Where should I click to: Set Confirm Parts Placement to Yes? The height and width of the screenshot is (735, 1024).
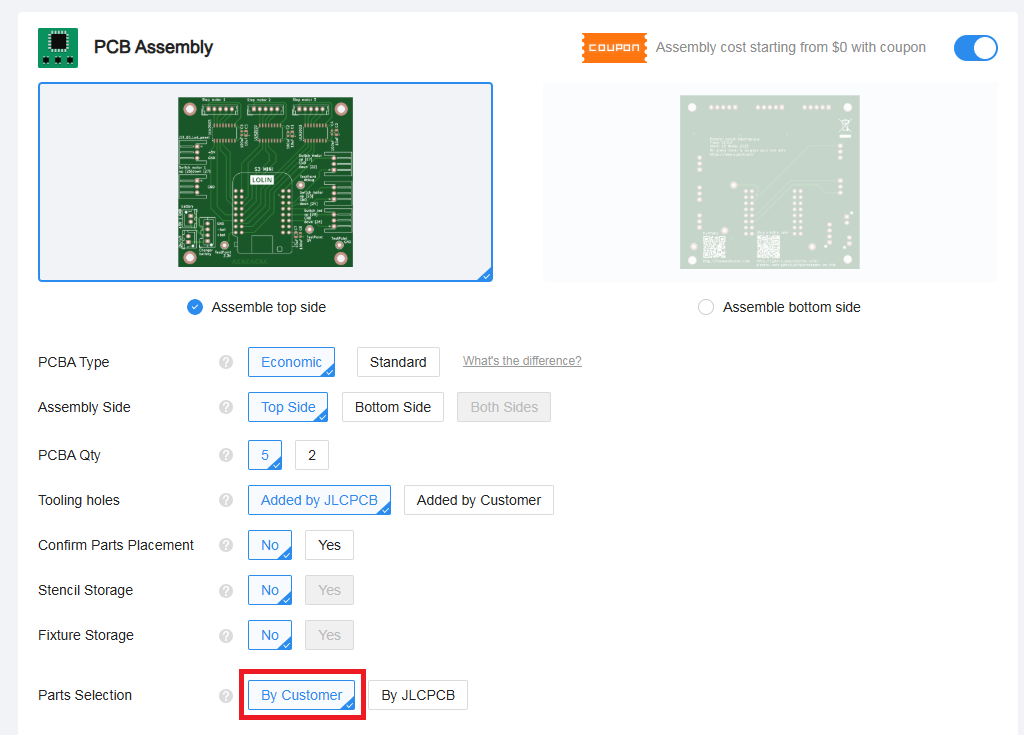(x=329, y=545)
